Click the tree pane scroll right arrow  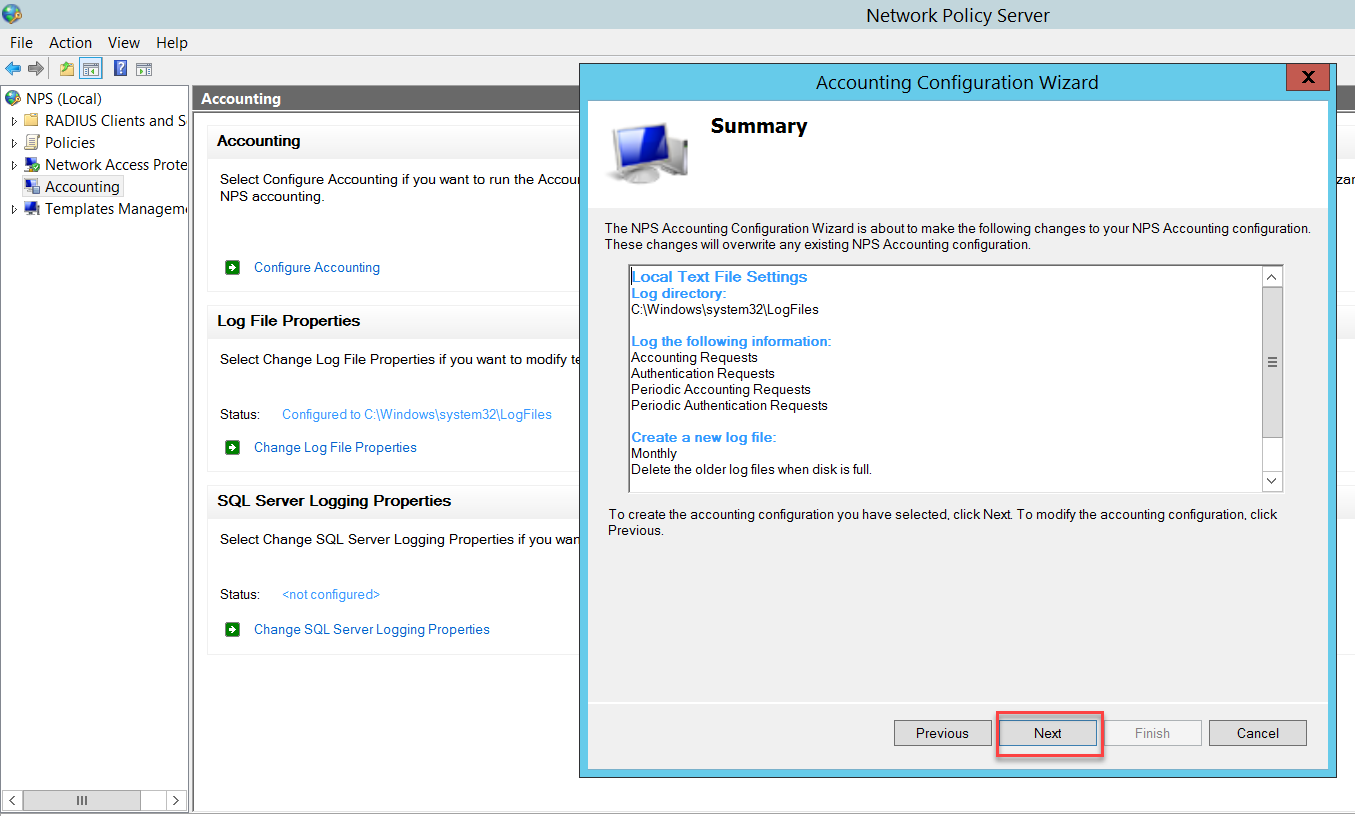click(x=176, y=800)
